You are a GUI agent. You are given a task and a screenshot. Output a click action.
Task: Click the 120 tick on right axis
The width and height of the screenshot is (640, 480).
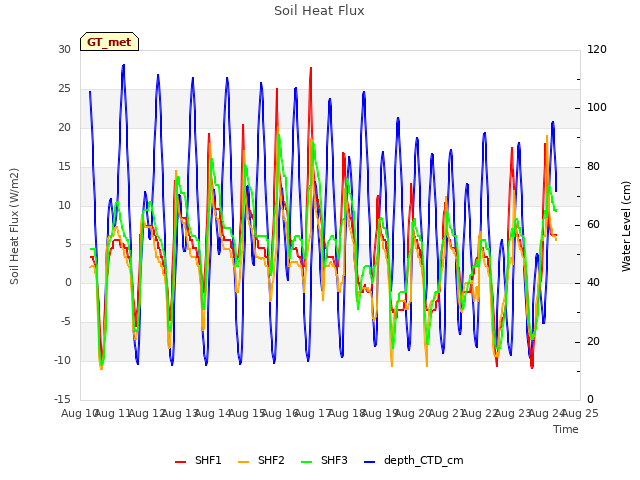[597, 49]
